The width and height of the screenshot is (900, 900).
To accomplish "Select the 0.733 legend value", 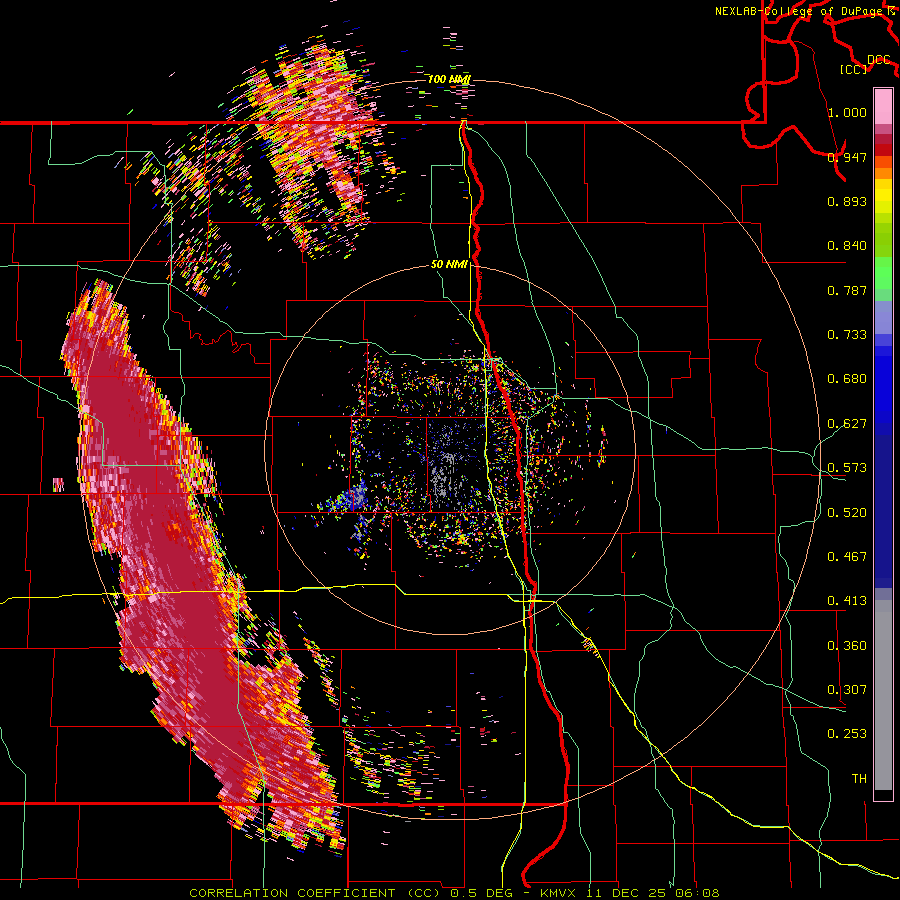I will (x=847, y=334).
